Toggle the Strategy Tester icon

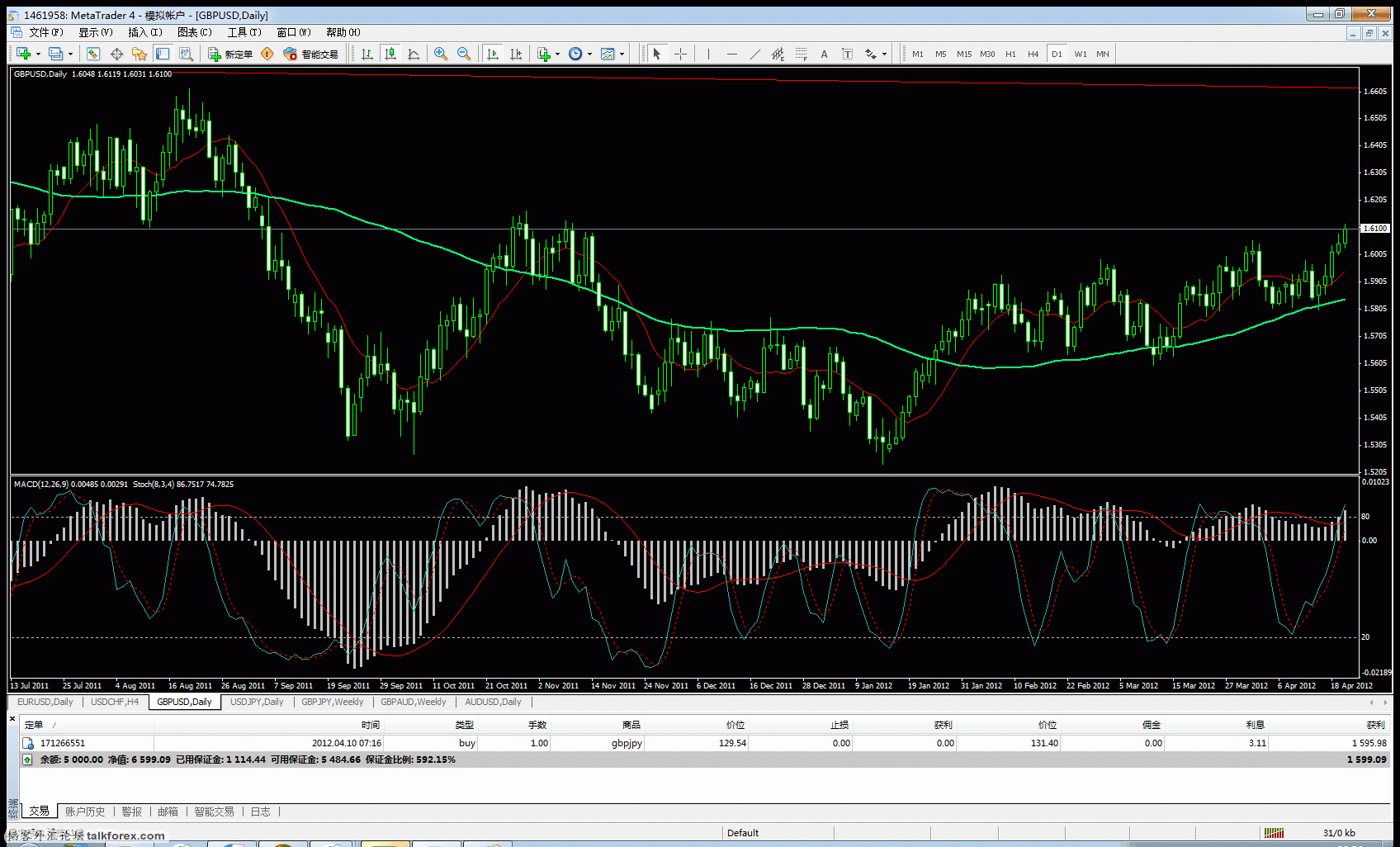point(186,54)
